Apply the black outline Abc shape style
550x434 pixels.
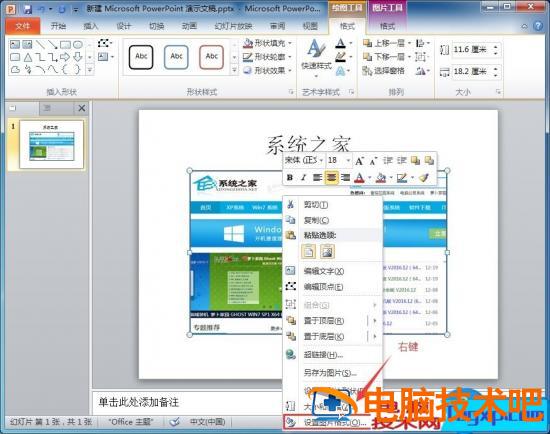(141, 56)
